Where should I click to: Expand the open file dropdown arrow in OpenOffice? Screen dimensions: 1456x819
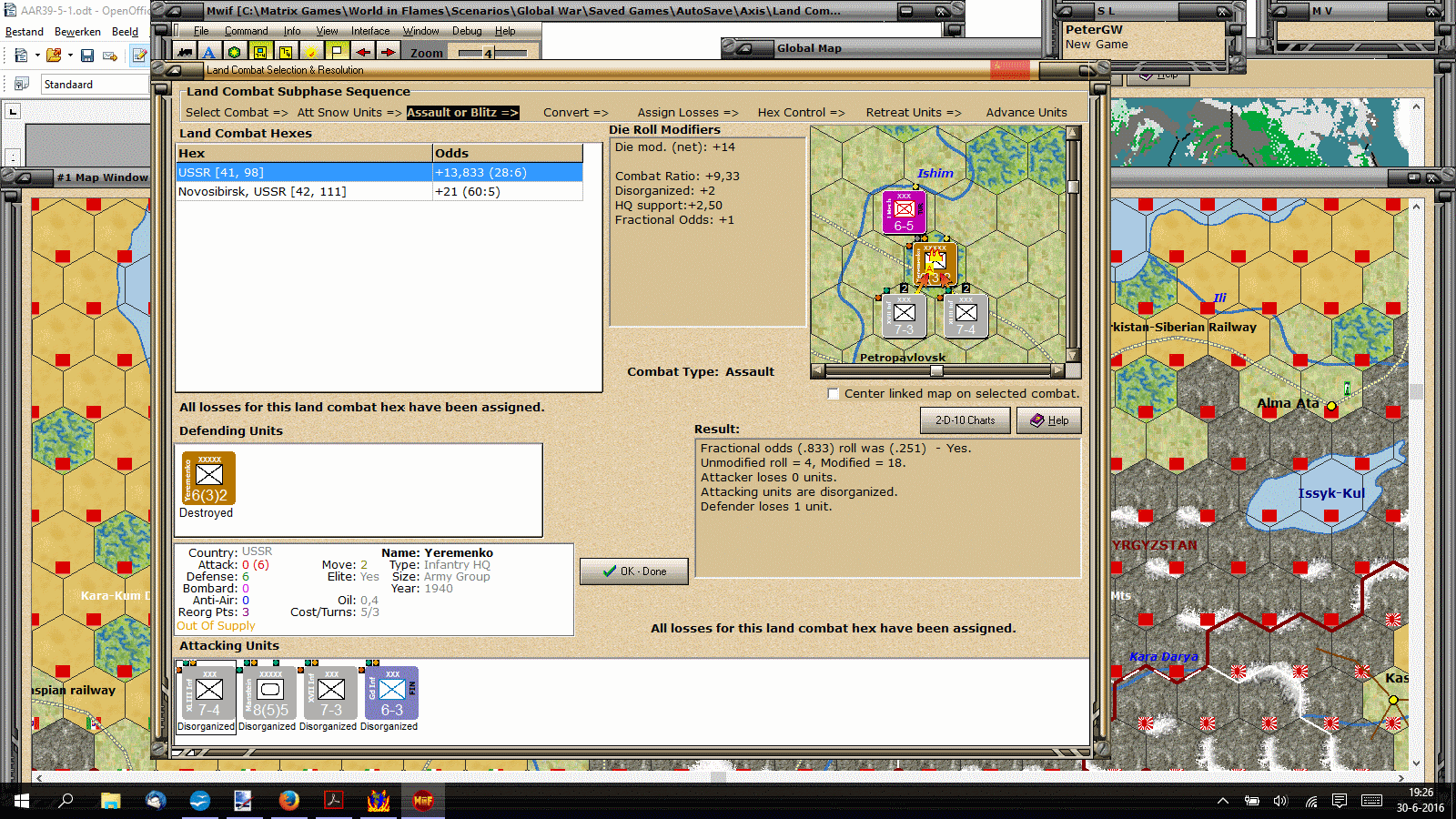point(69,56)
